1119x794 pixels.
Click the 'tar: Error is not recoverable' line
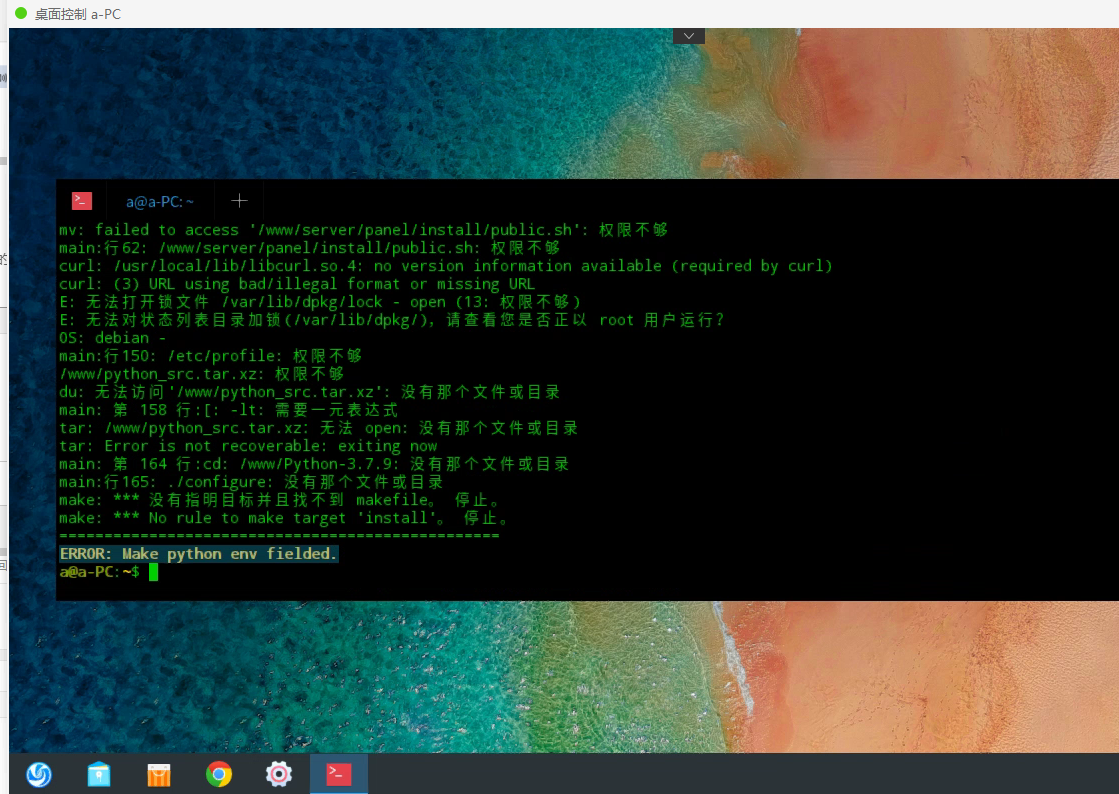(248, 446)
